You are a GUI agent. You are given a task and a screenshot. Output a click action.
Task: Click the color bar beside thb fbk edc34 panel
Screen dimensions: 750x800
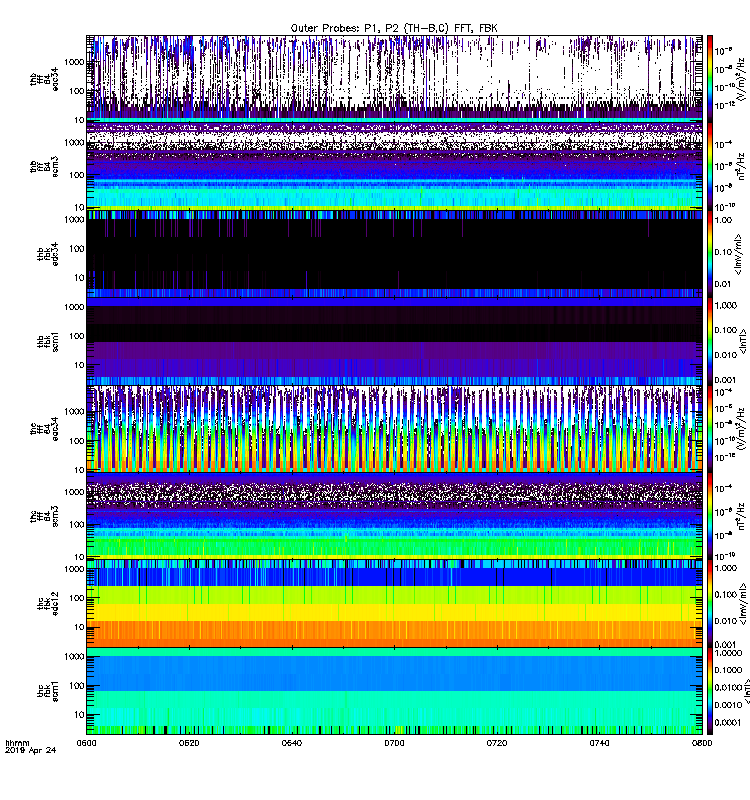coord(710,254)
